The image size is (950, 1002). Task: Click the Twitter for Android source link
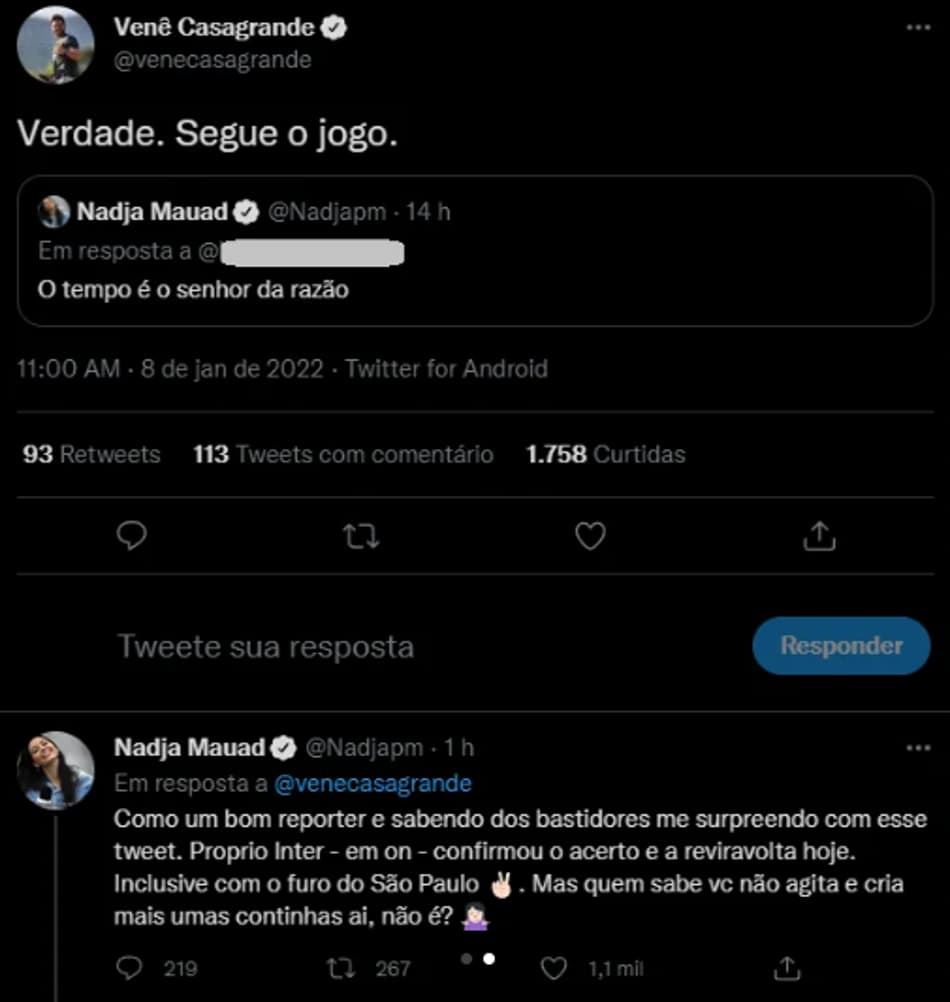click(446, 369)
